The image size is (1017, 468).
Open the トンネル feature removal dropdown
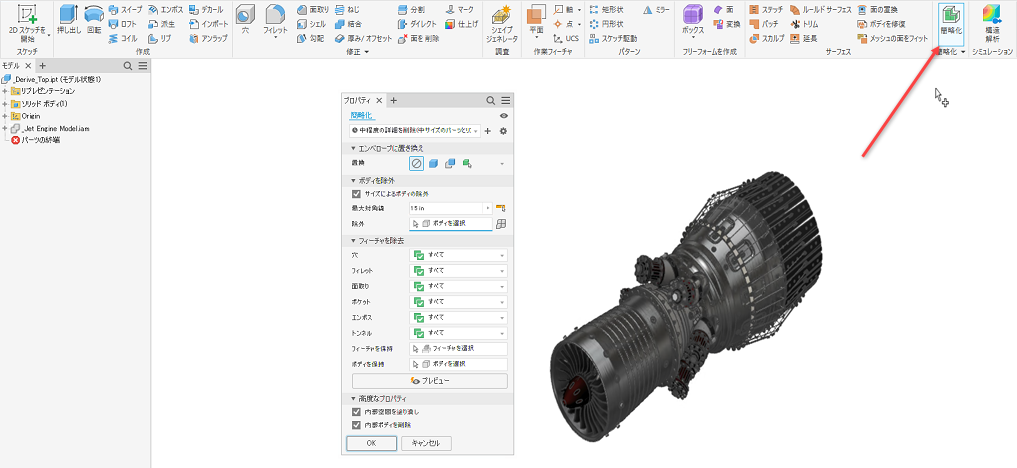click(459, 333)
